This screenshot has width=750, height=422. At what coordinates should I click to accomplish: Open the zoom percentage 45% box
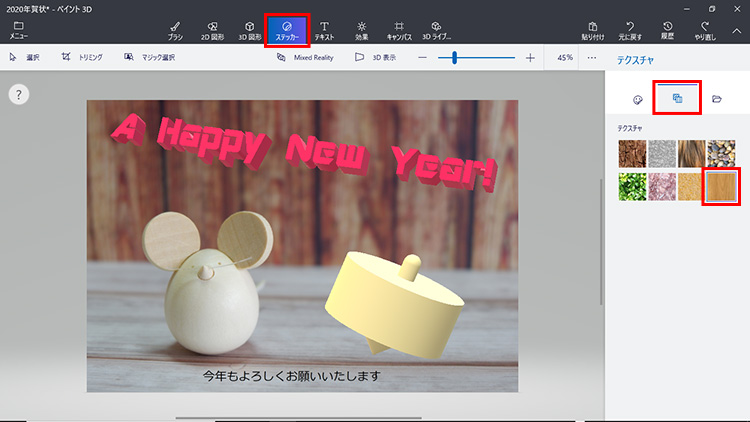(565, 58)
